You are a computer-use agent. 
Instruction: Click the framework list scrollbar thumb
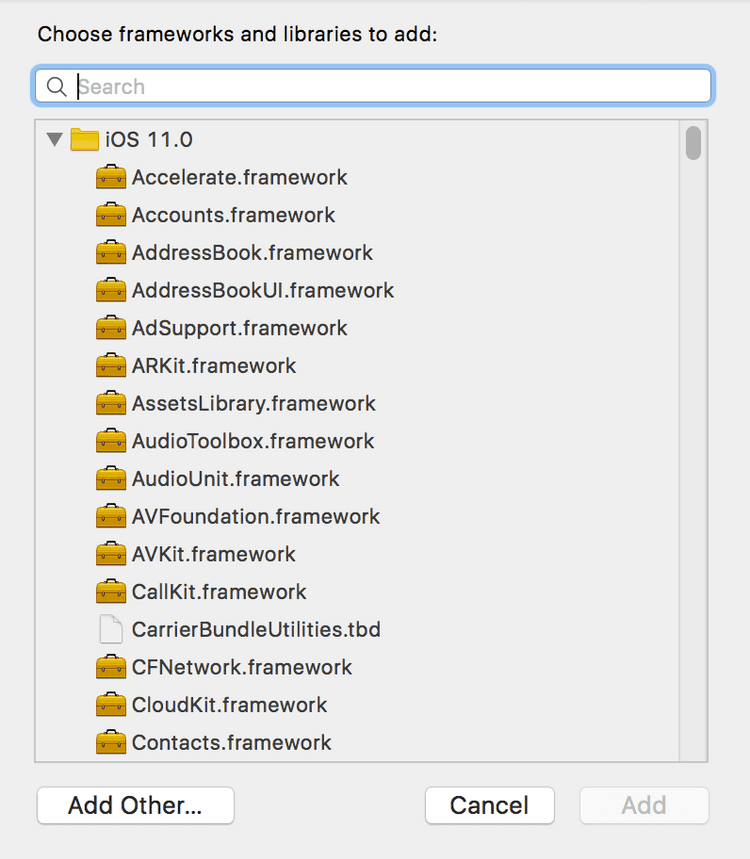[693, 143]
